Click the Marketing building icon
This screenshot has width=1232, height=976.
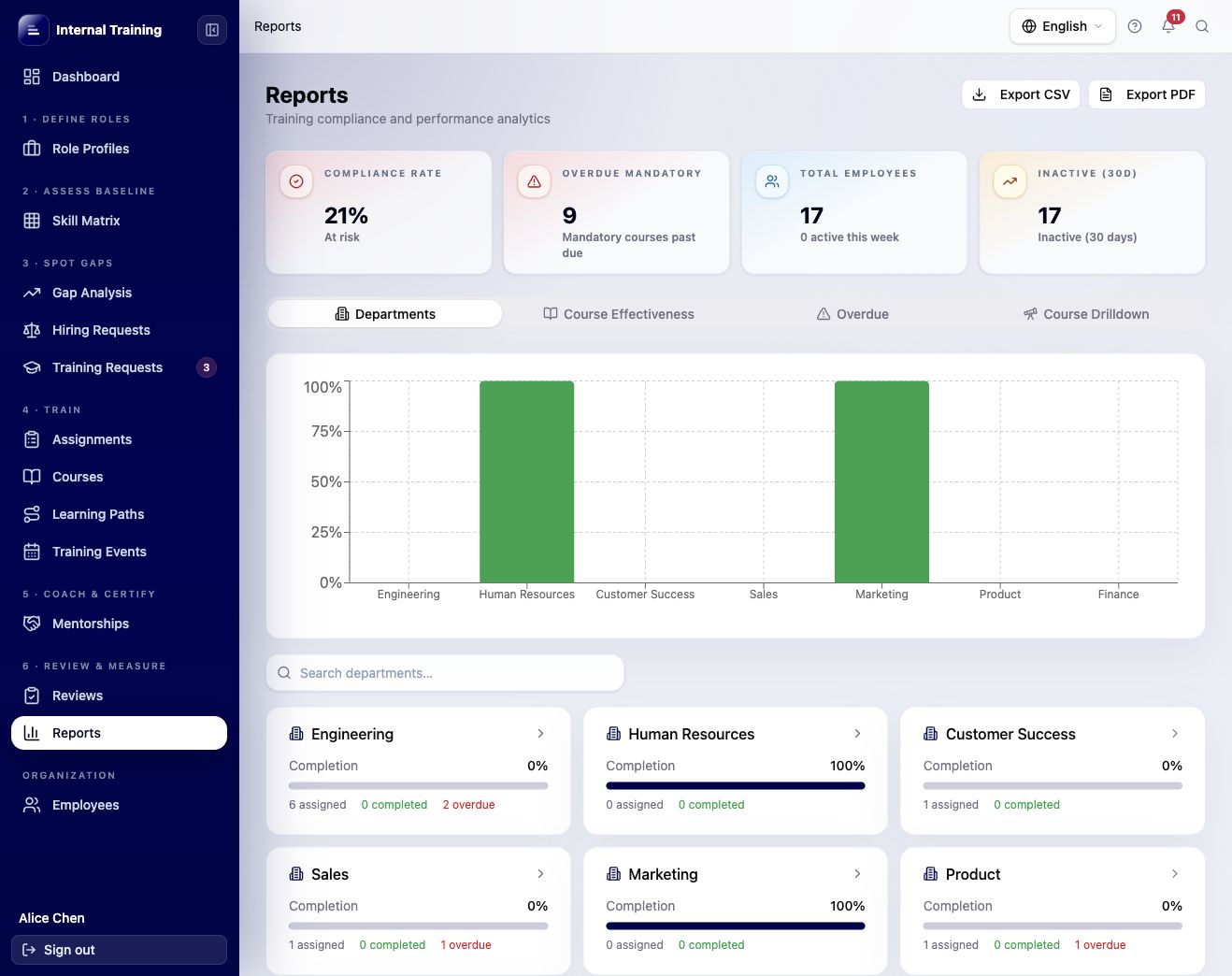pos(613,874)
